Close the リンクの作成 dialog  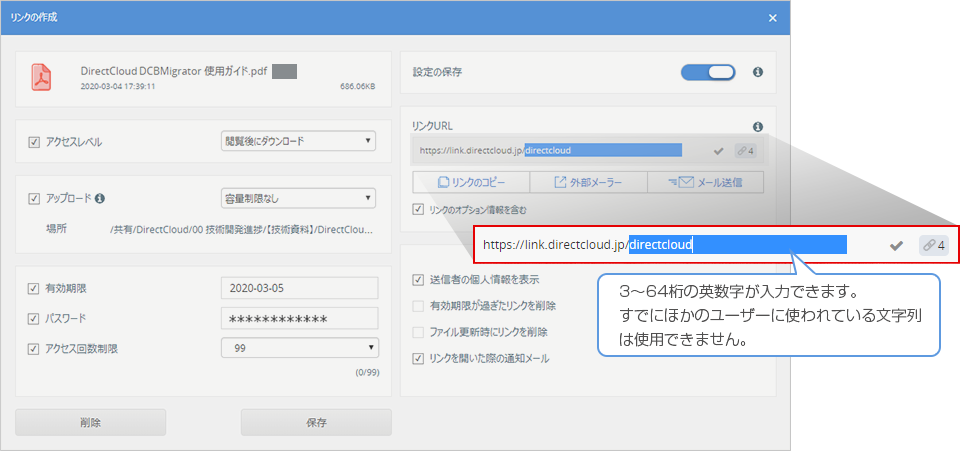773,18
